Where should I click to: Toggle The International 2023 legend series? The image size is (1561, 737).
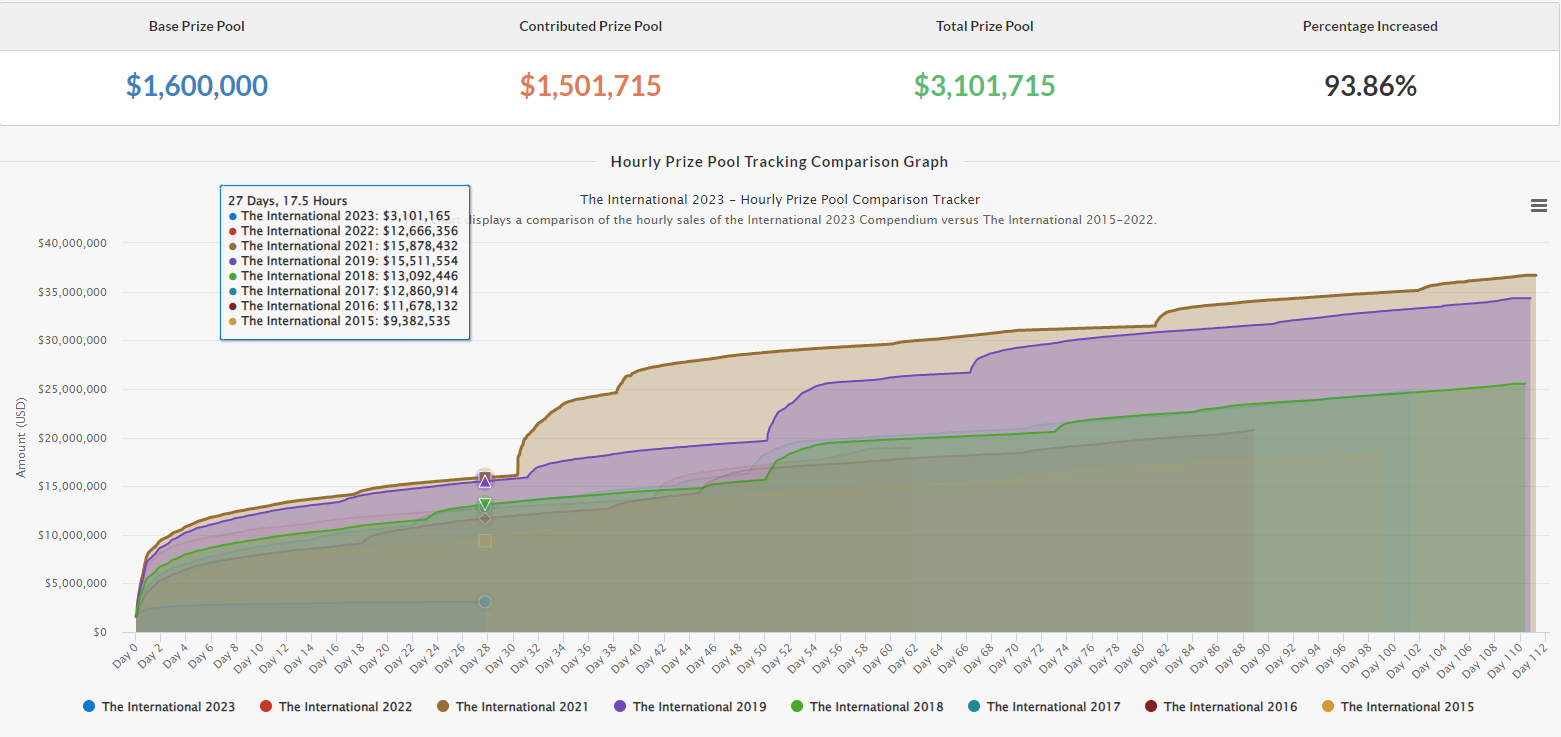click(x=160, y=707)
